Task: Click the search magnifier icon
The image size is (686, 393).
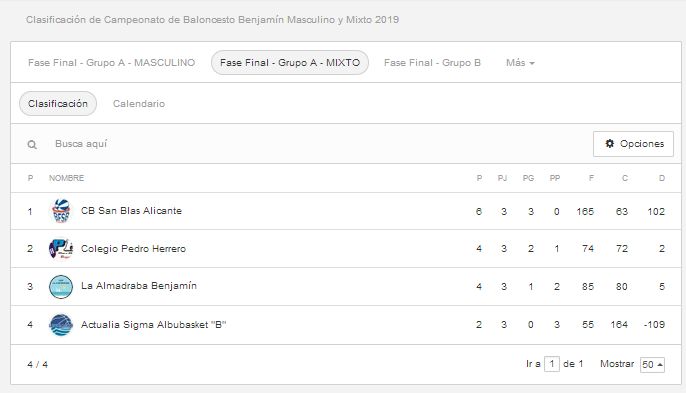Action: [x=32, y=144]
